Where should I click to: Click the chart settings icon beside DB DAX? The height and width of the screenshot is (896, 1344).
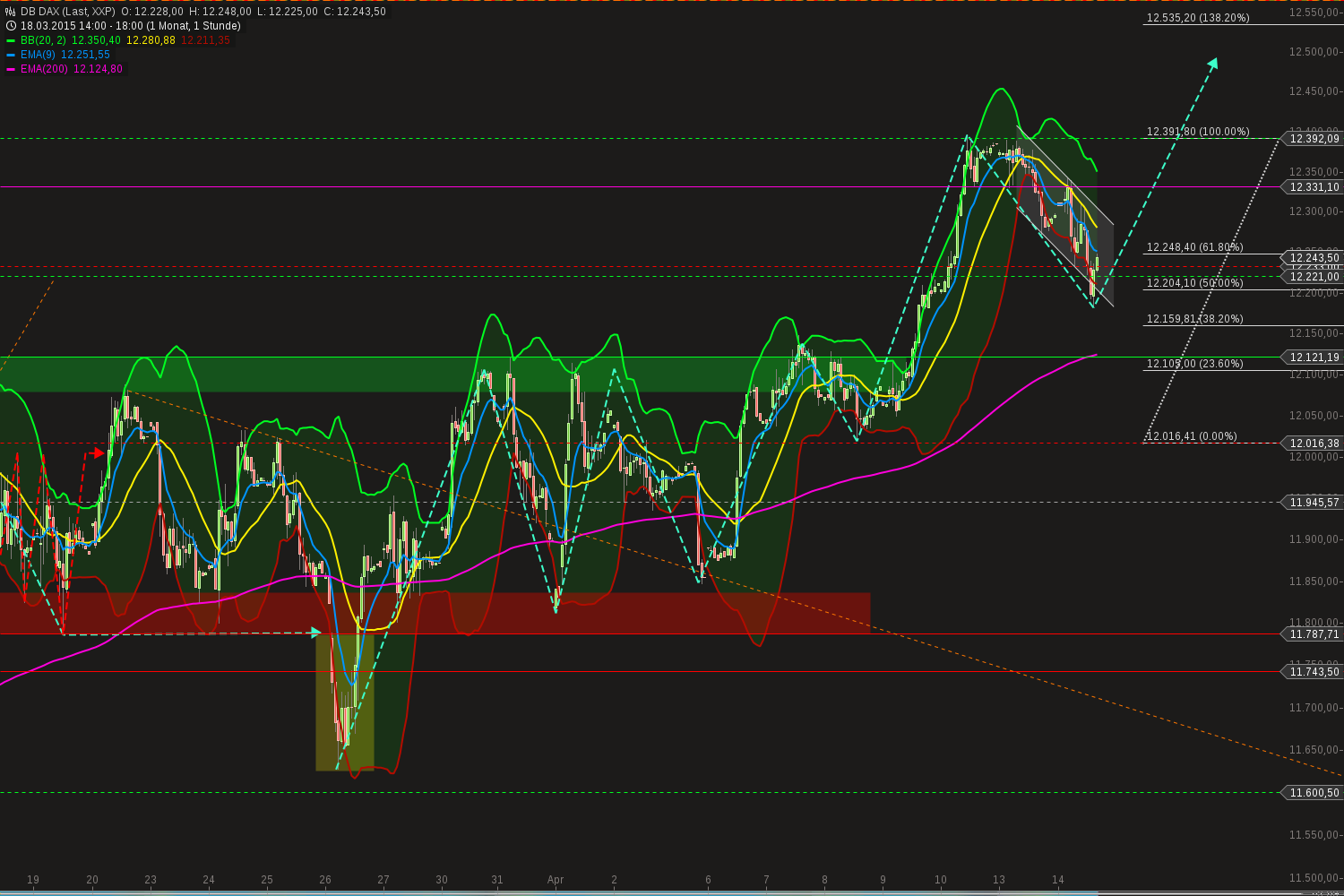[x=11, y=12]
